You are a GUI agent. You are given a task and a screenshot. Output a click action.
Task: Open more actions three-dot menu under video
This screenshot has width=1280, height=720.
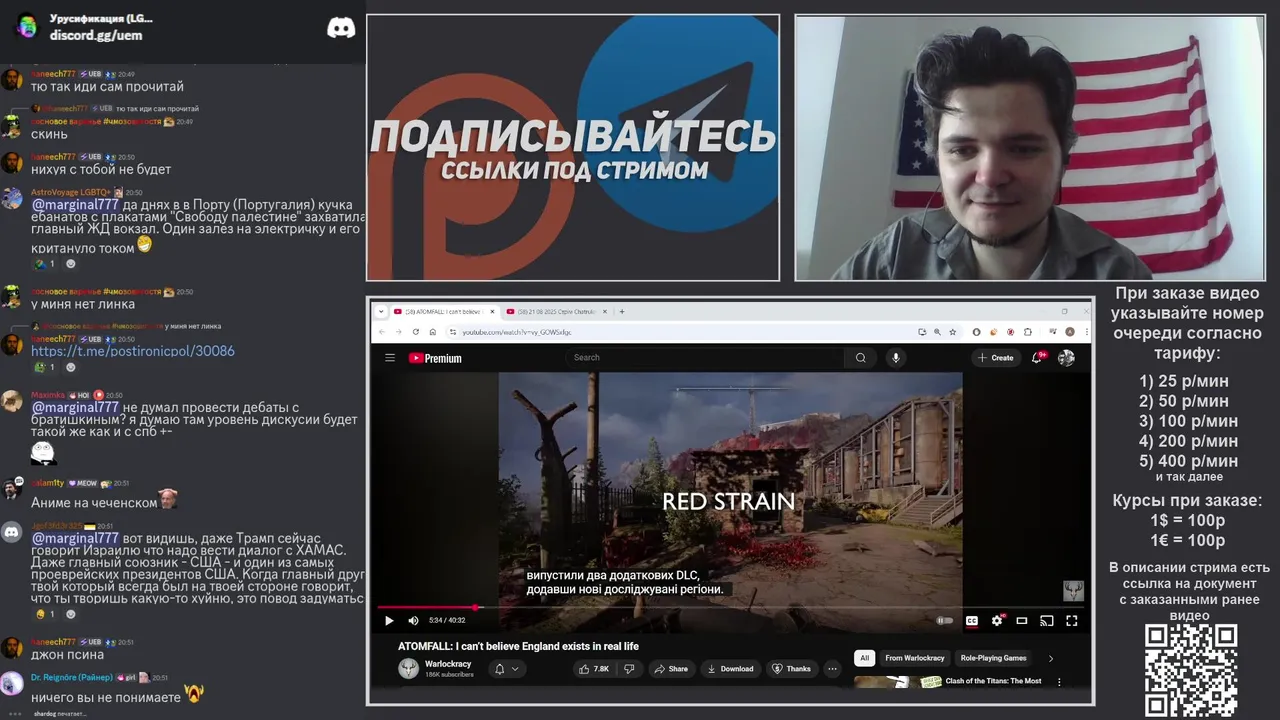[832, 669]
